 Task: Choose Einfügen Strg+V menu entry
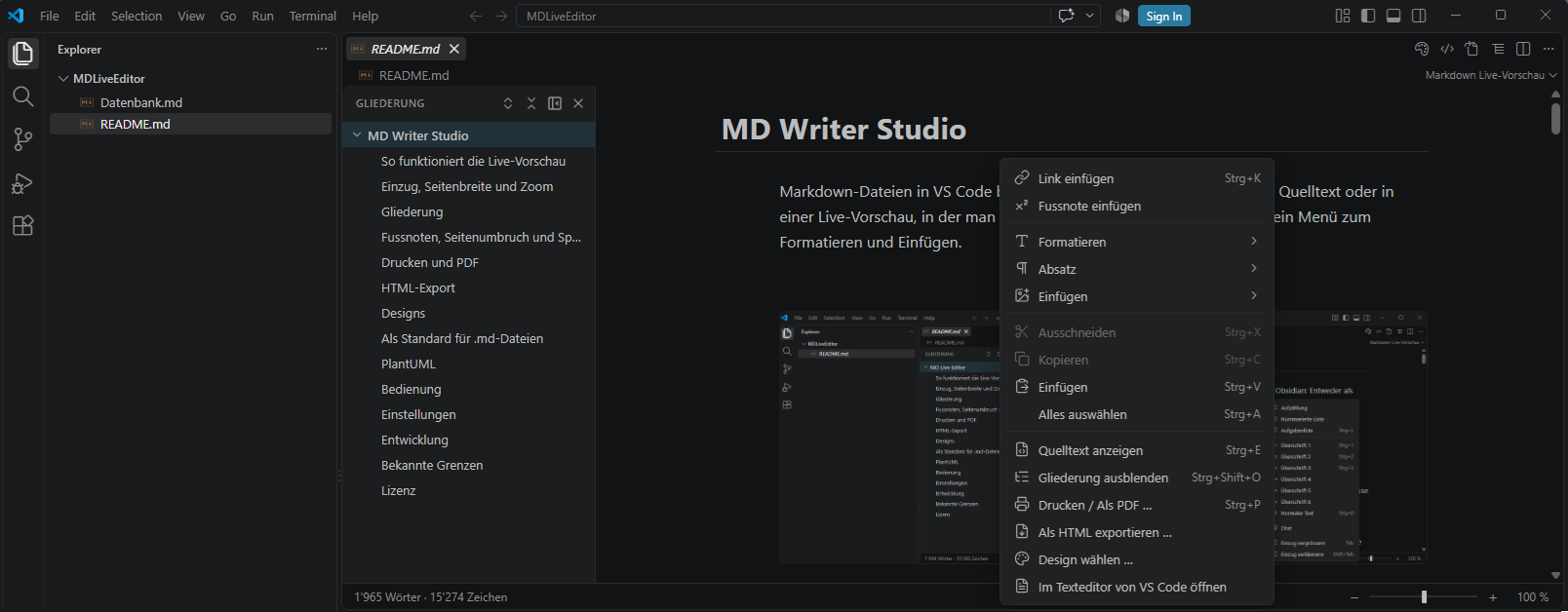point(1137,387)
